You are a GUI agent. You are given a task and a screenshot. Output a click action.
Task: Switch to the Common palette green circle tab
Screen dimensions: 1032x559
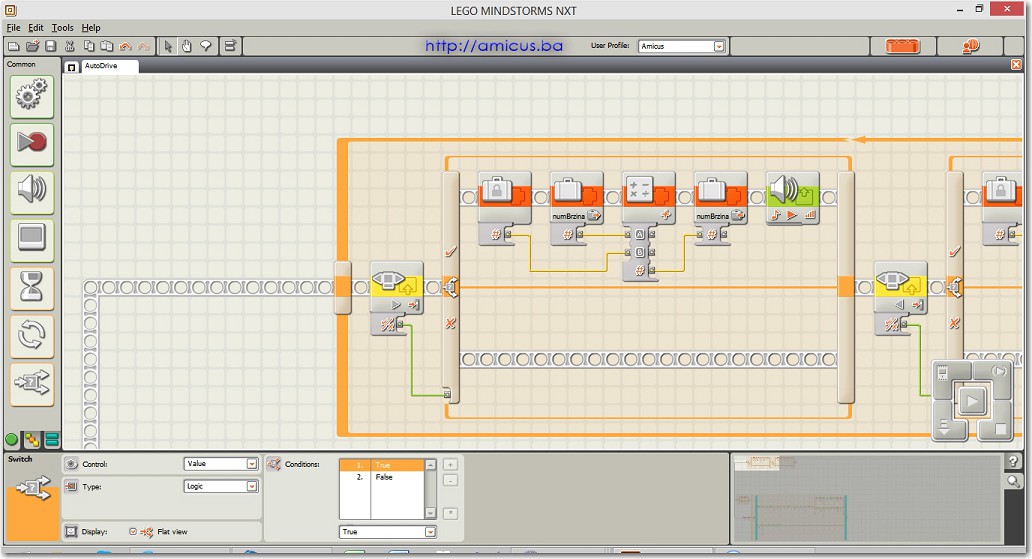12,439
